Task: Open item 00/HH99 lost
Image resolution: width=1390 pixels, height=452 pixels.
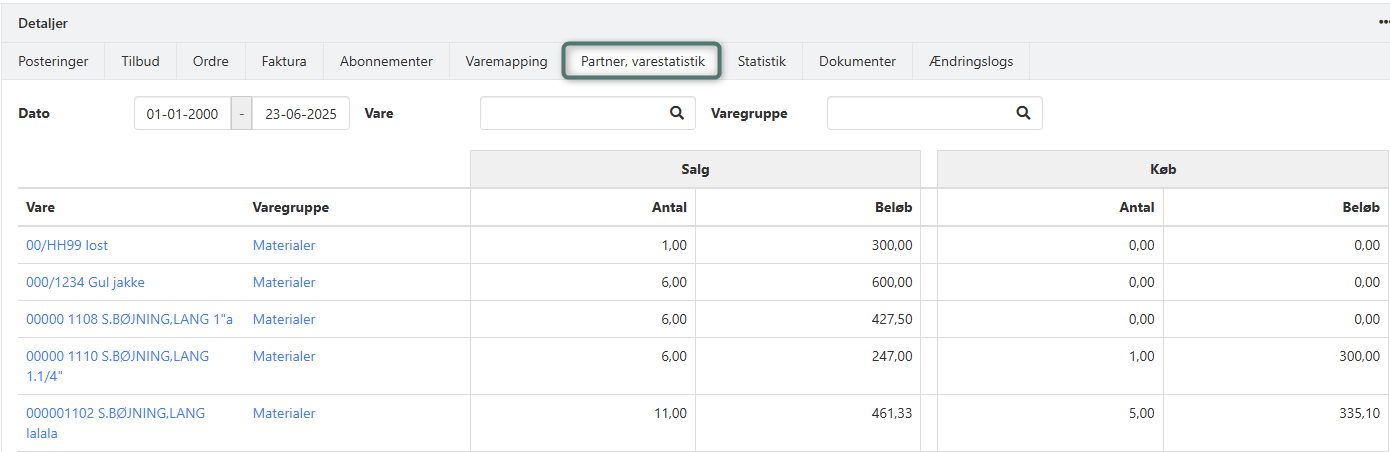Action: 67,245
